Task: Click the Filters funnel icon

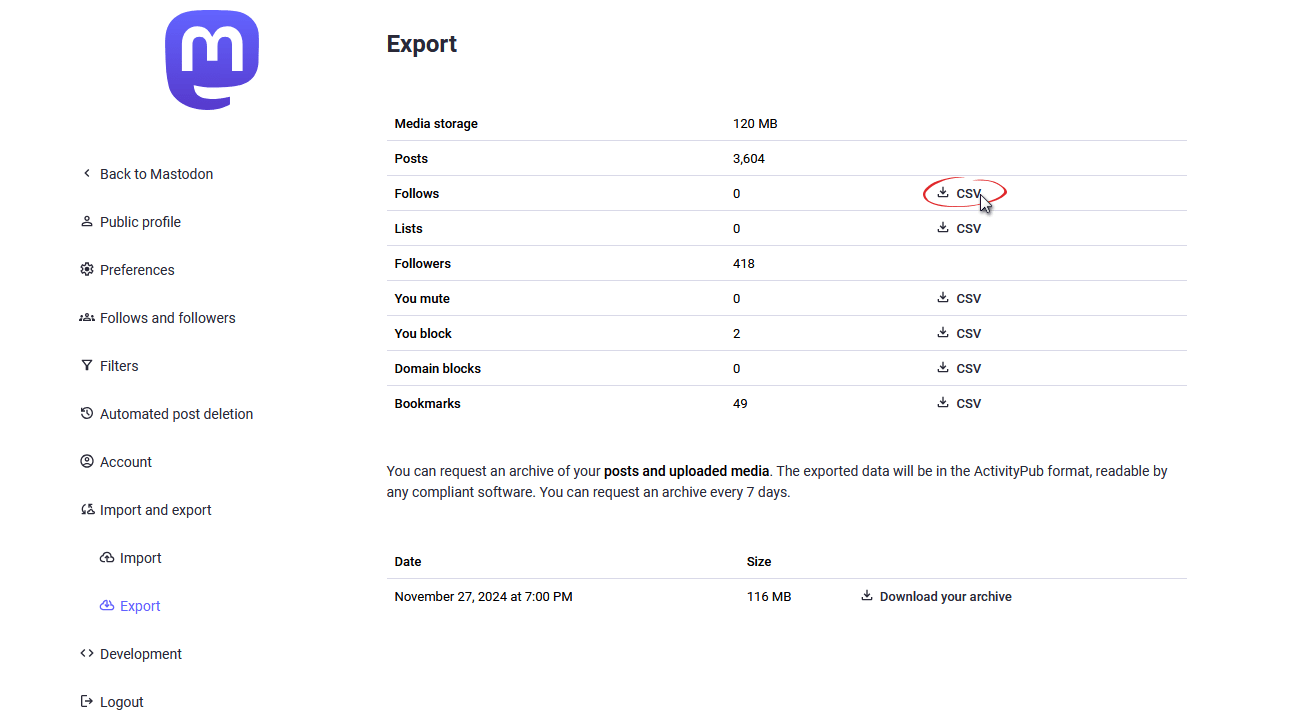Action: [x=87, y=366]
